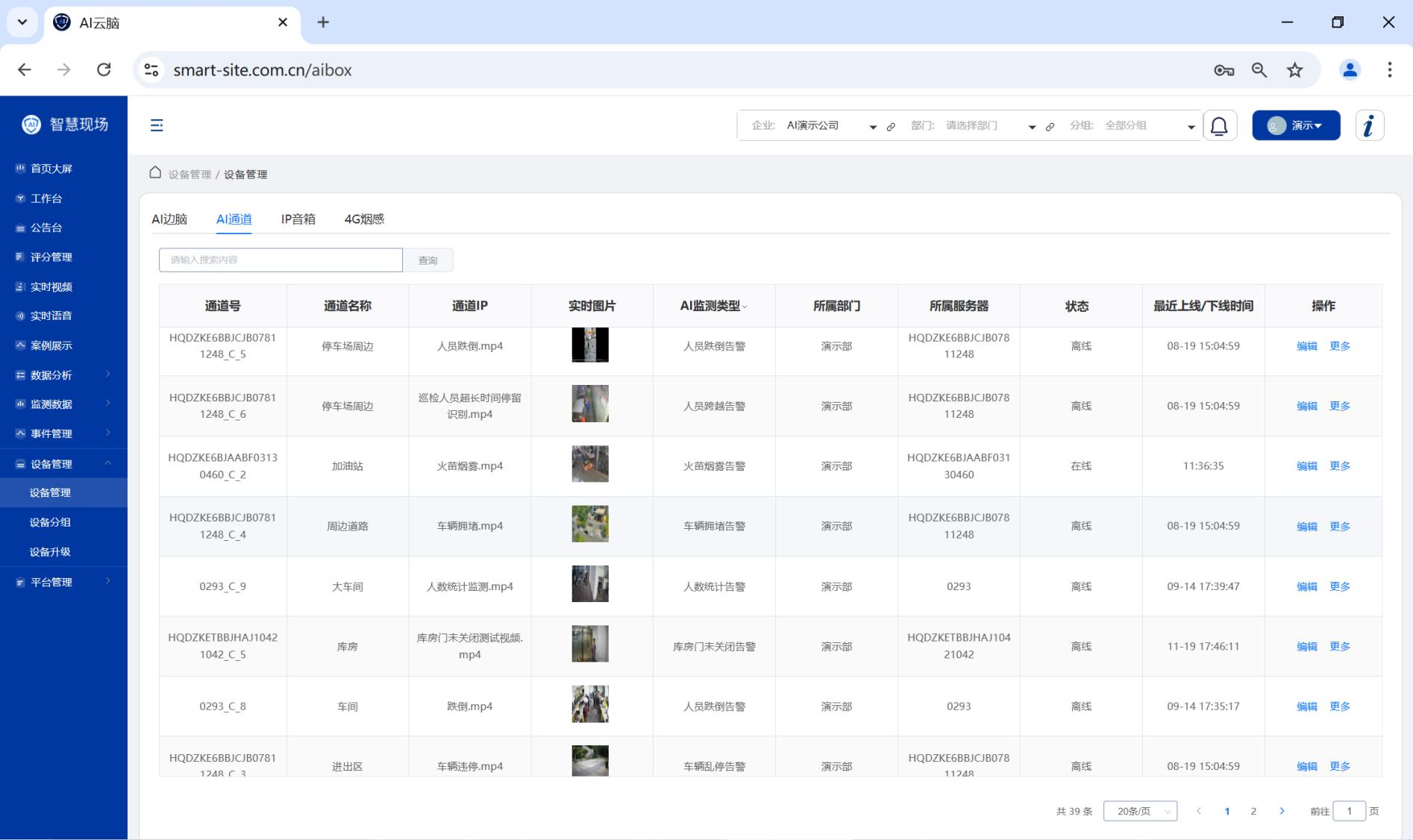Click the link icon next to department selector
1413x840 pixels.
1050,127
